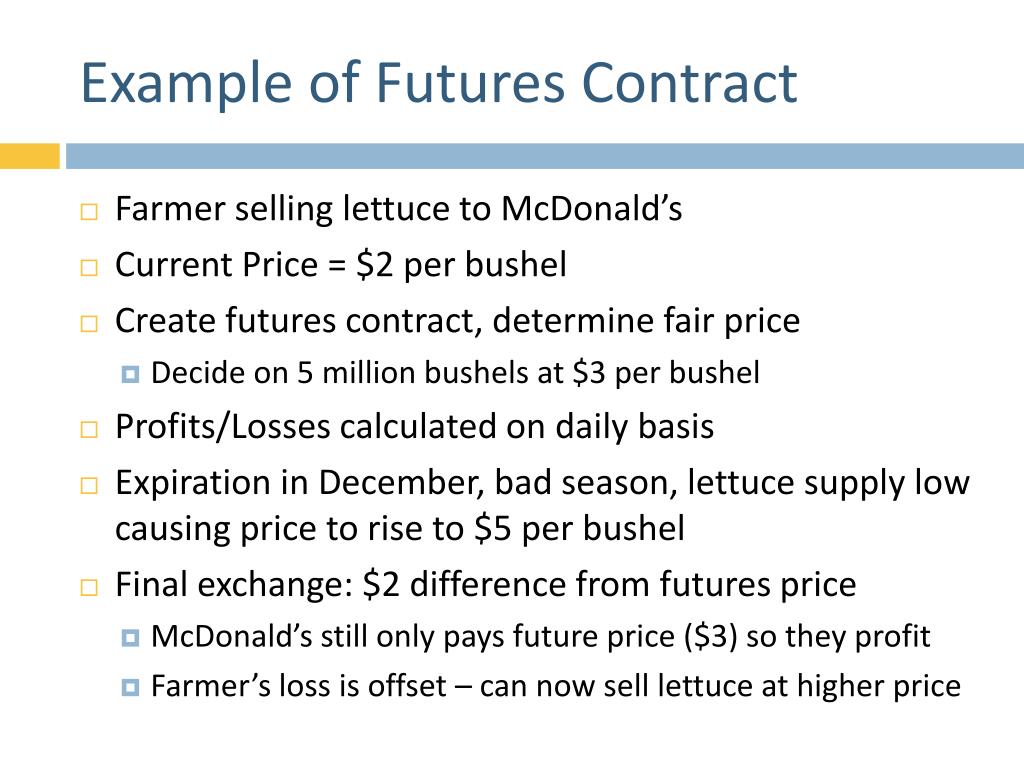
Task: Click the text 'Create futures contract, determine fair price'
Action: tap(457, 322)
